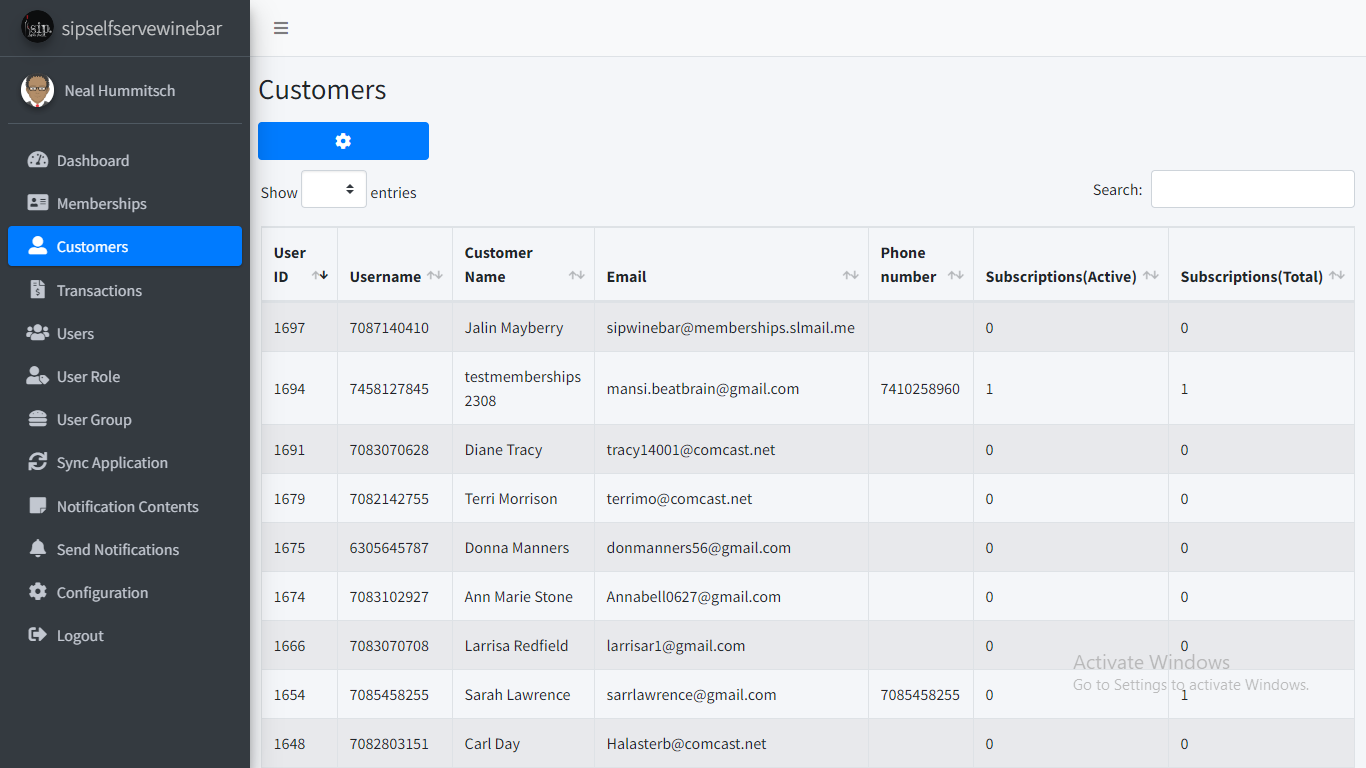The height and width of the screenshot is (768, 1366).
Task: Select the Diane Tracy customer row
Action: (x=503, y=450)
